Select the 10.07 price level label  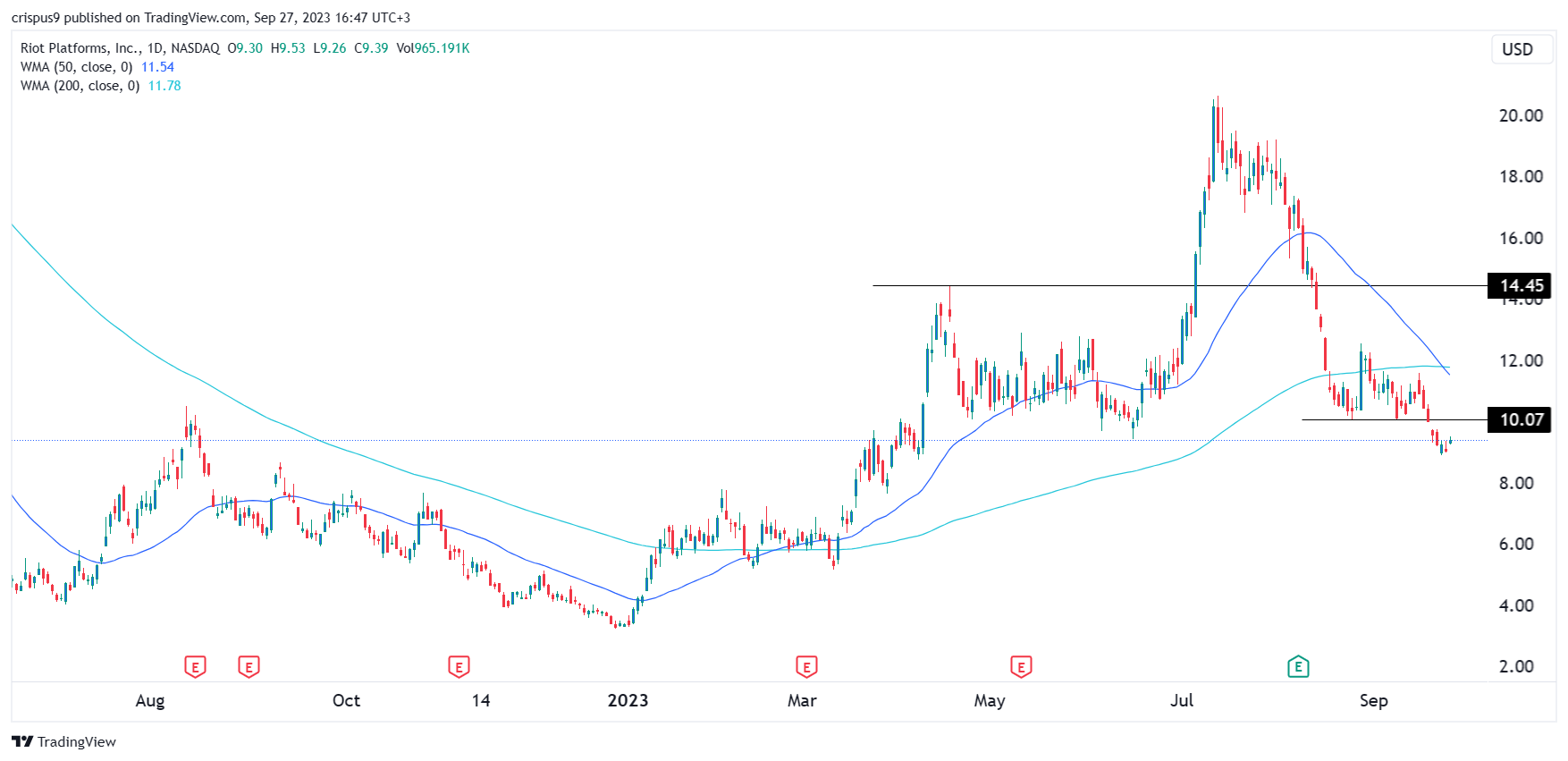pyautogui.click(x=1520, y=419)
